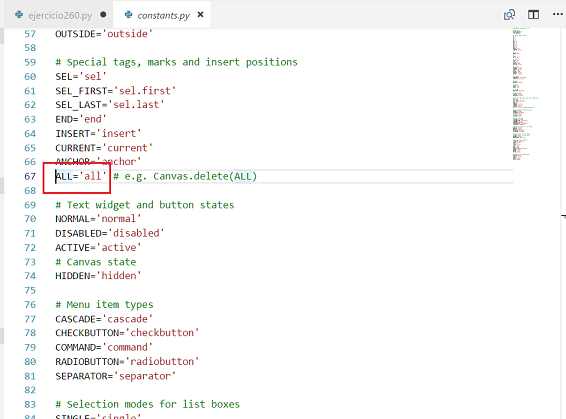Image resolution: width=566 pixels, height=419 pixels.
Task: Click the CASCADE='cascade' line
Action: [x=104, y=319]
